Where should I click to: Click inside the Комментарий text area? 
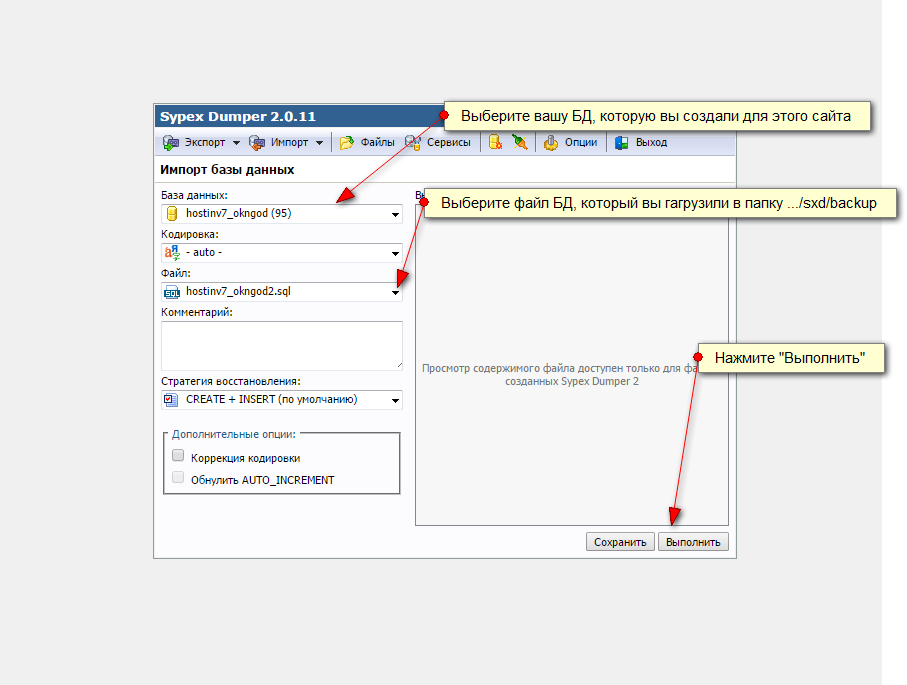[281, 345]
